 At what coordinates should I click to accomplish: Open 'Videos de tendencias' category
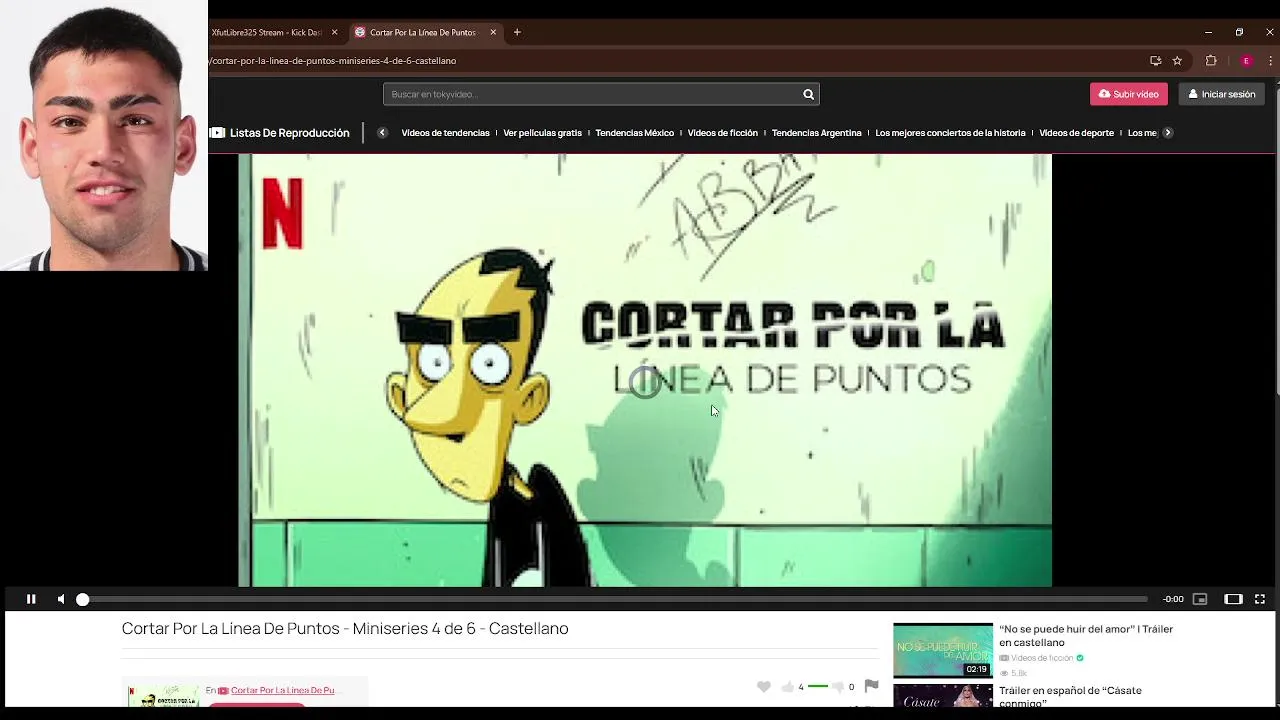(x=445, y=133)
